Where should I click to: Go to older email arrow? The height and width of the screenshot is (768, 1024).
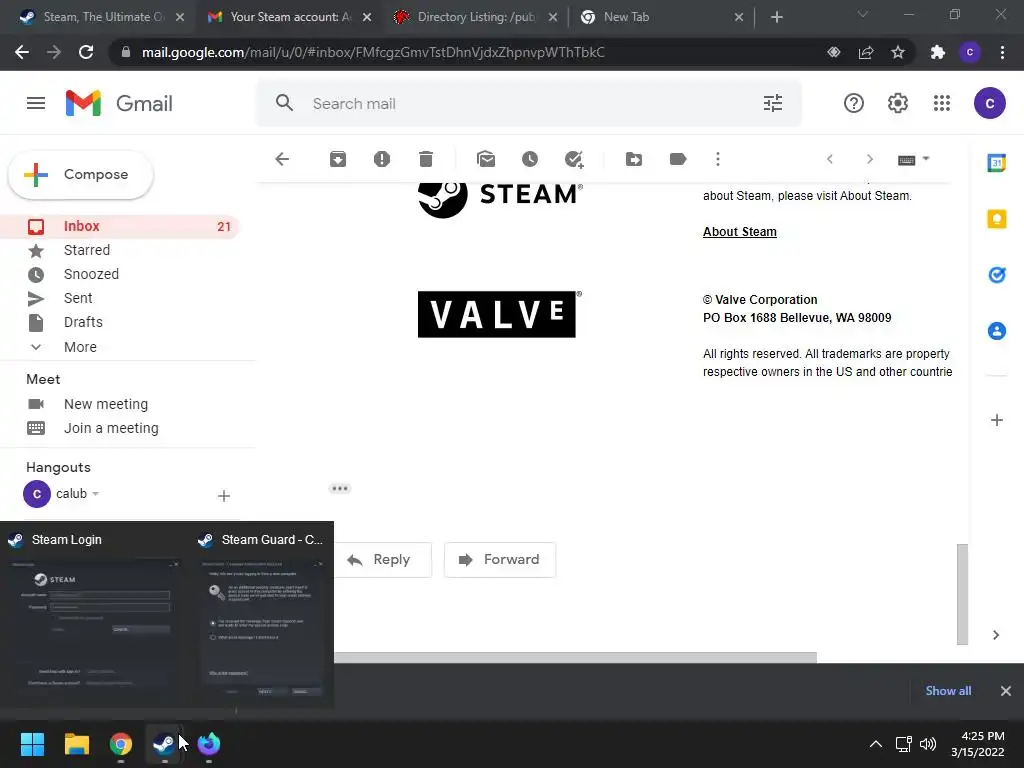[x=869, y=159]
